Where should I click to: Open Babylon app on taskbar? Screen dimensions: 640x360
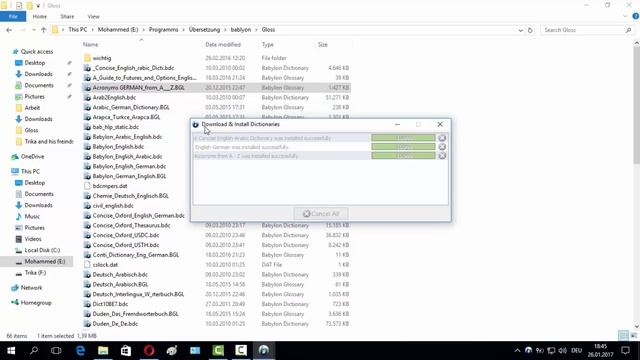pyautogui.click(x=263, y=350)
